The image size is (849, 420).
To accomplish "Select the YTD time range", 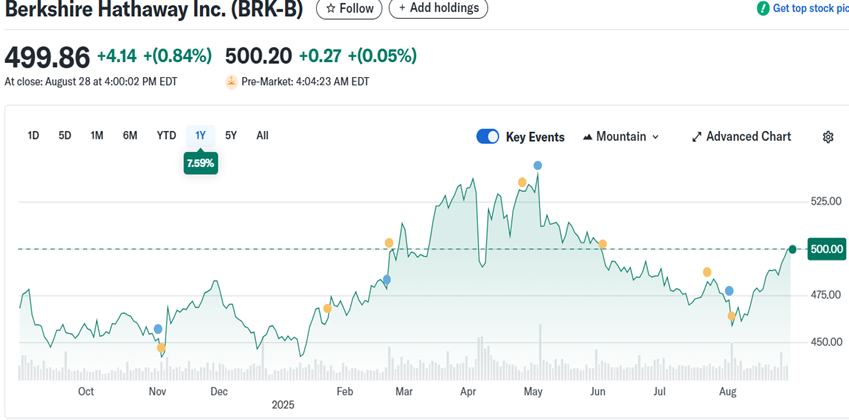I will pos(166,135).
